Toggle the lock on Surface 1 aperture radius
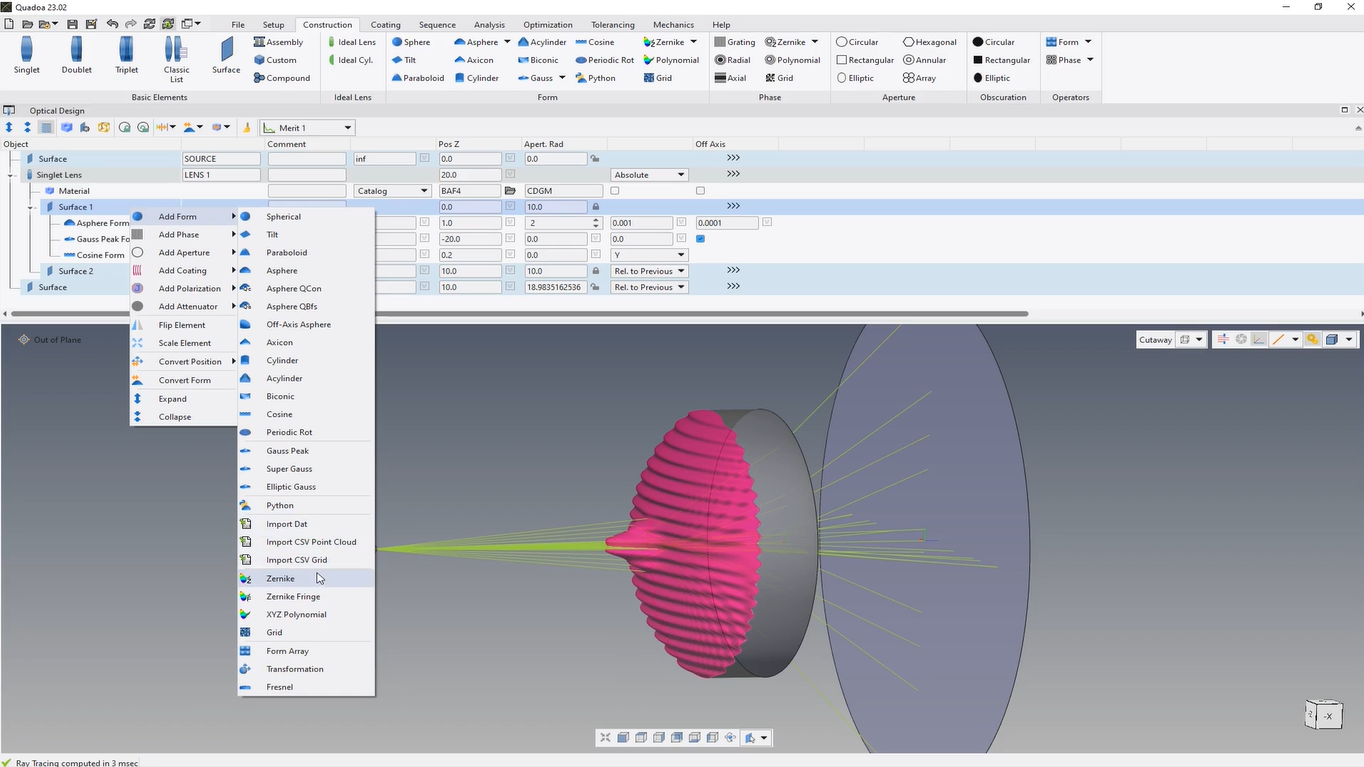The image size is (1364, 767). point(595,207)
